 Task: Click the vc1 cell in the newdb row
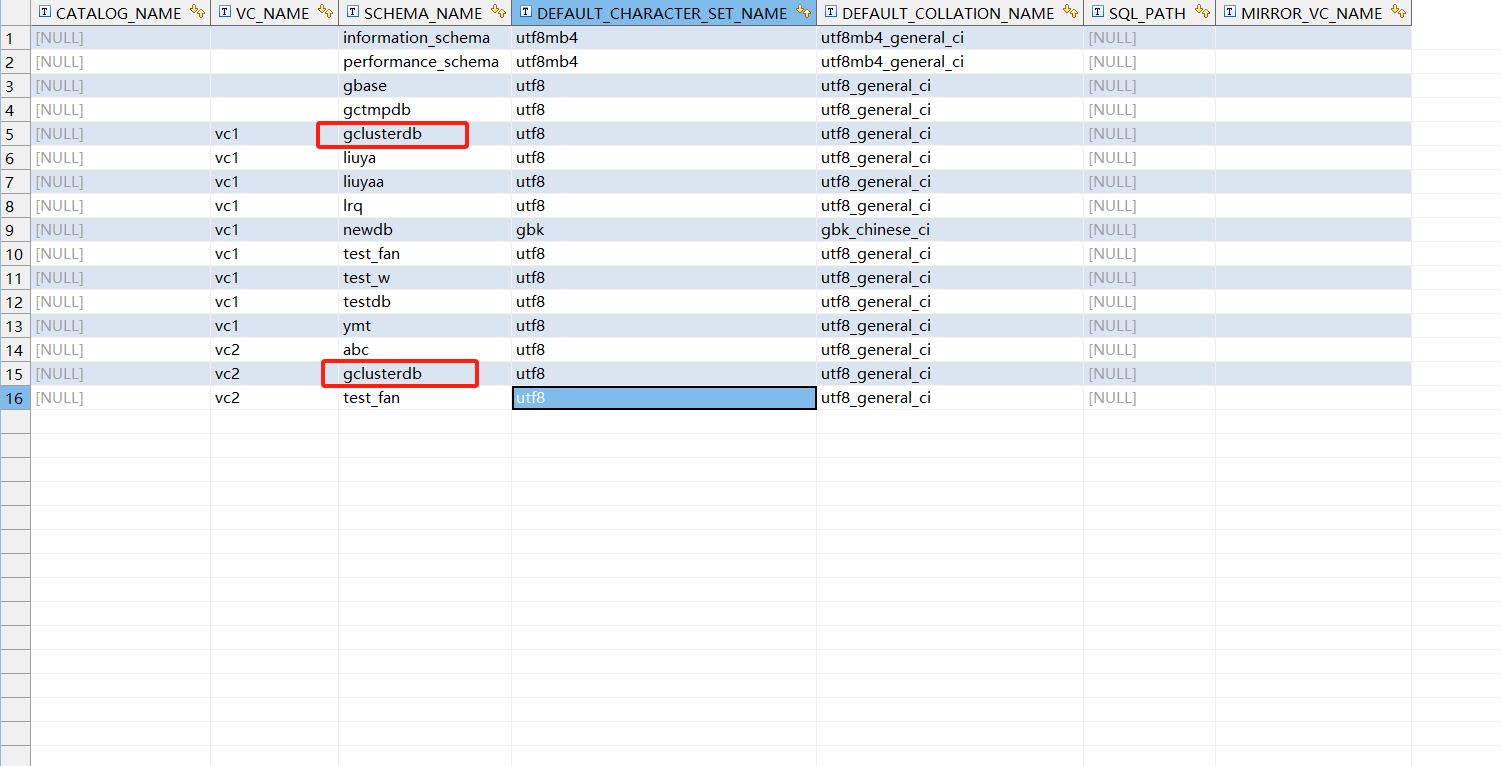(275, 230)
